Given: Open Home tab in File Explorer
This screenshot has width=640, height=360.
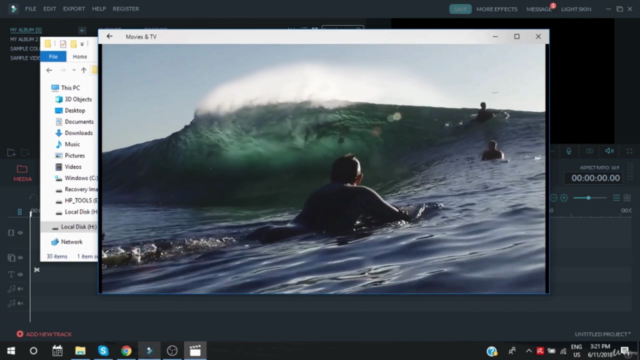Looking at the screenshot, I should click(x=80, y=56).
